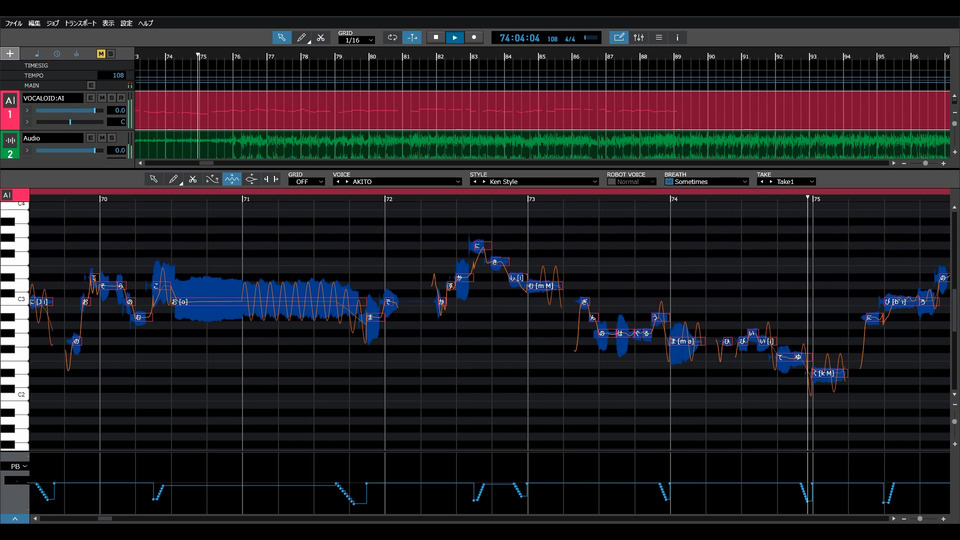Toggle global solo S button
Viewport: 960px width, 540px height.
(111, 54)
